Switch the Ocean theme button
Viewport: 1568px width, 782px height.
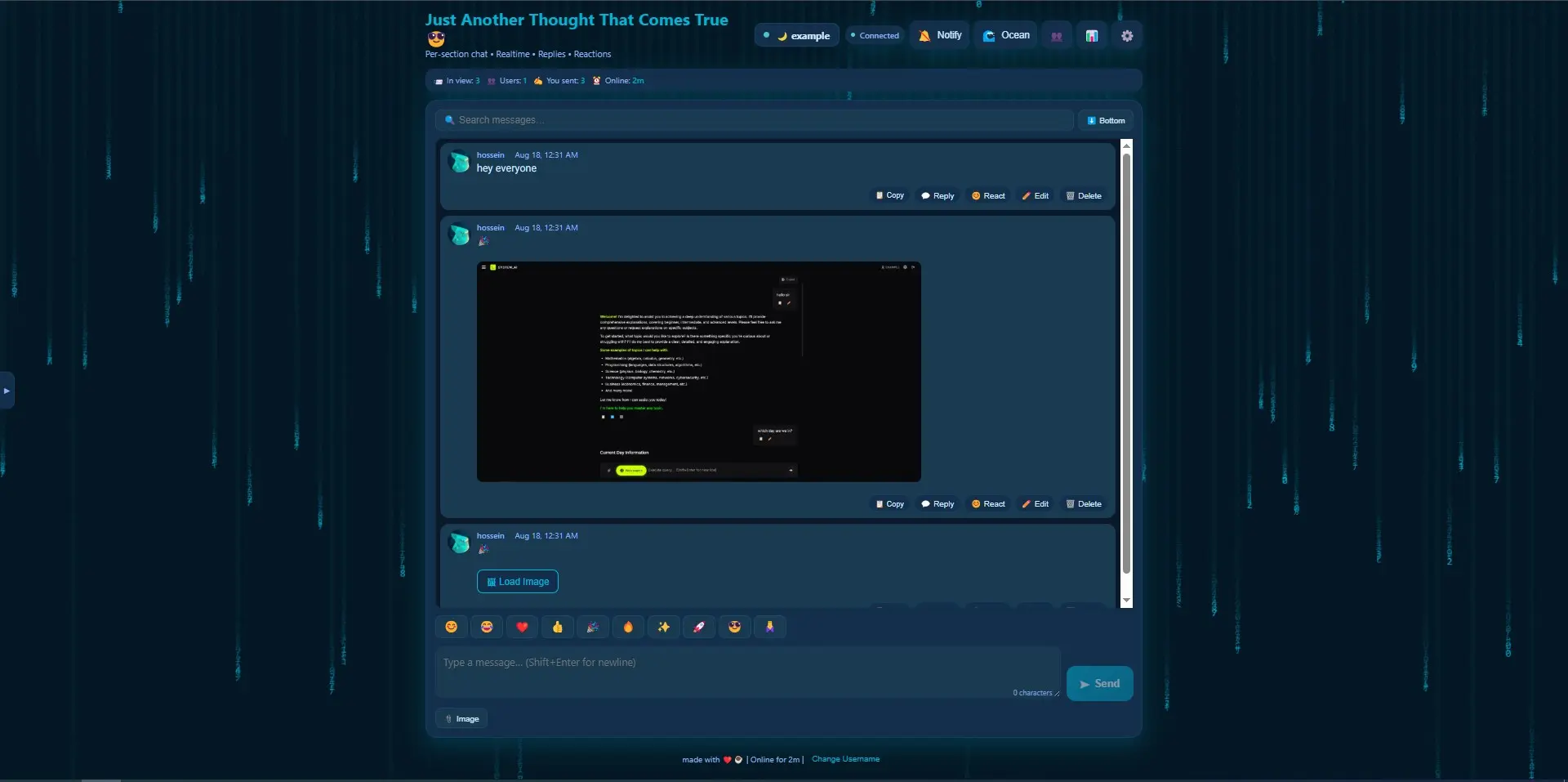point(1005,35)
